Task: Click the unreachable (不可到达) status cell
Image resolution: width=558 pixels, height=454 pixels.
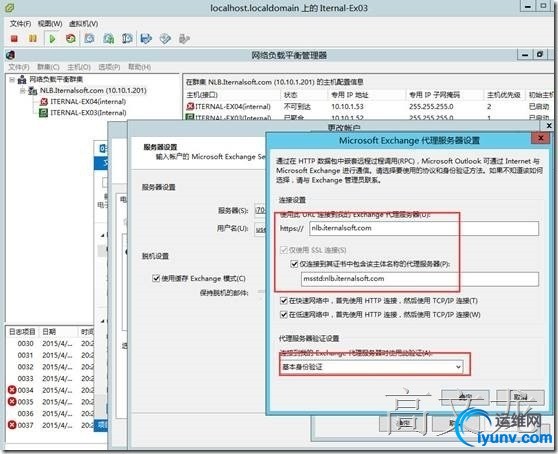Action: click(297, 106)
